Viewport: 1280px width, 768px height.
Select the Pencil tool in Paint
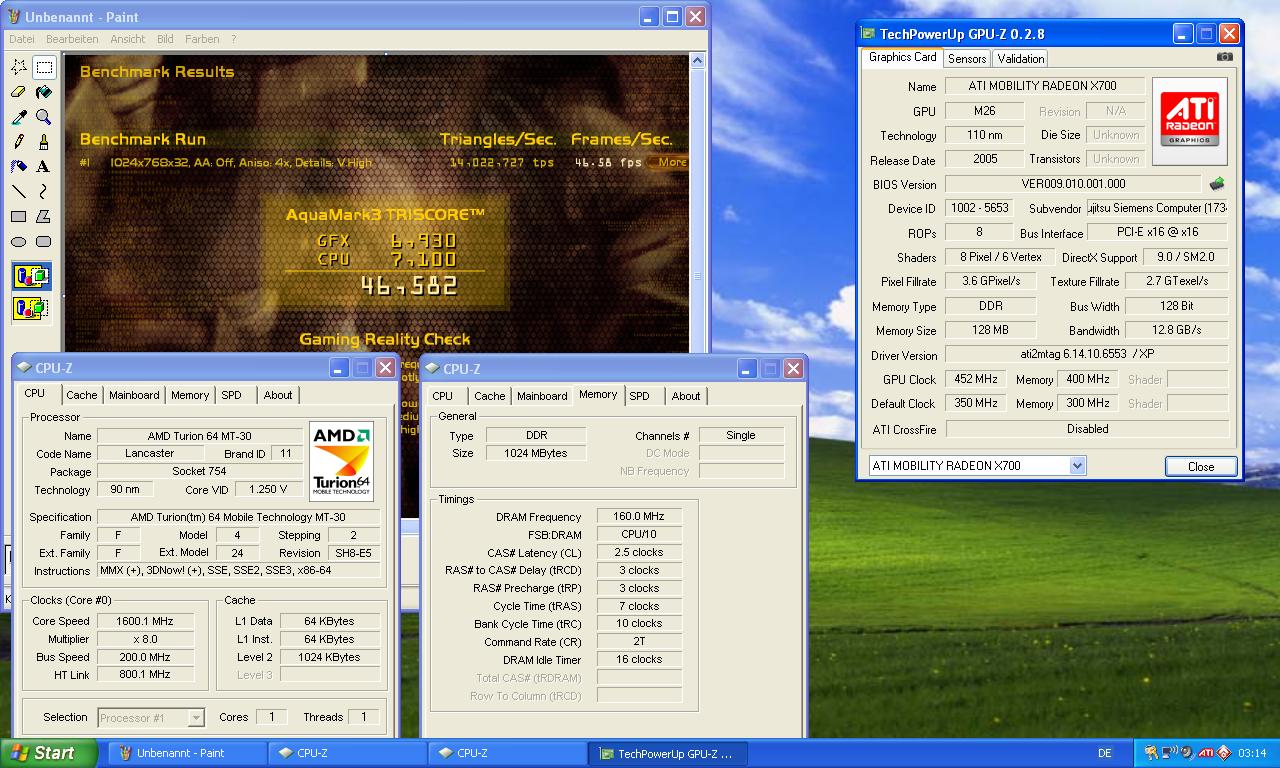19,142
